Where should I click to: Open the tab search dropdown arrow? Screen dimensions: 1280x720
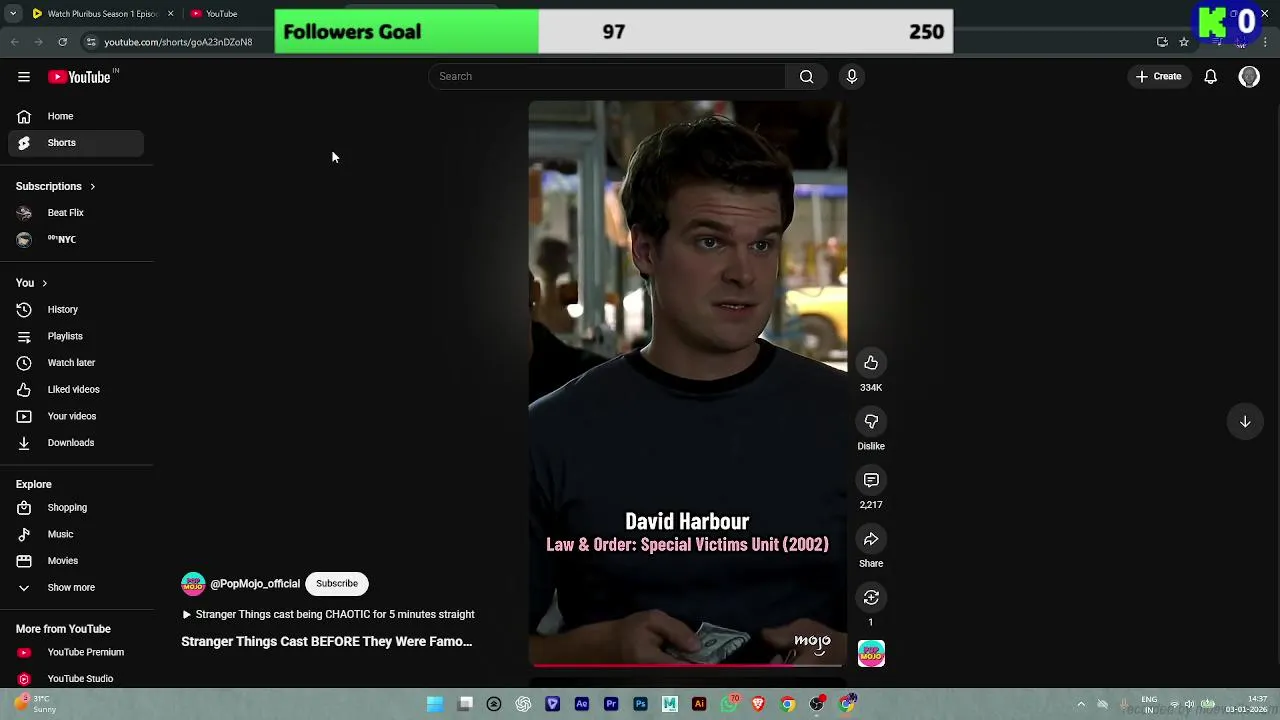pos(12,14)
